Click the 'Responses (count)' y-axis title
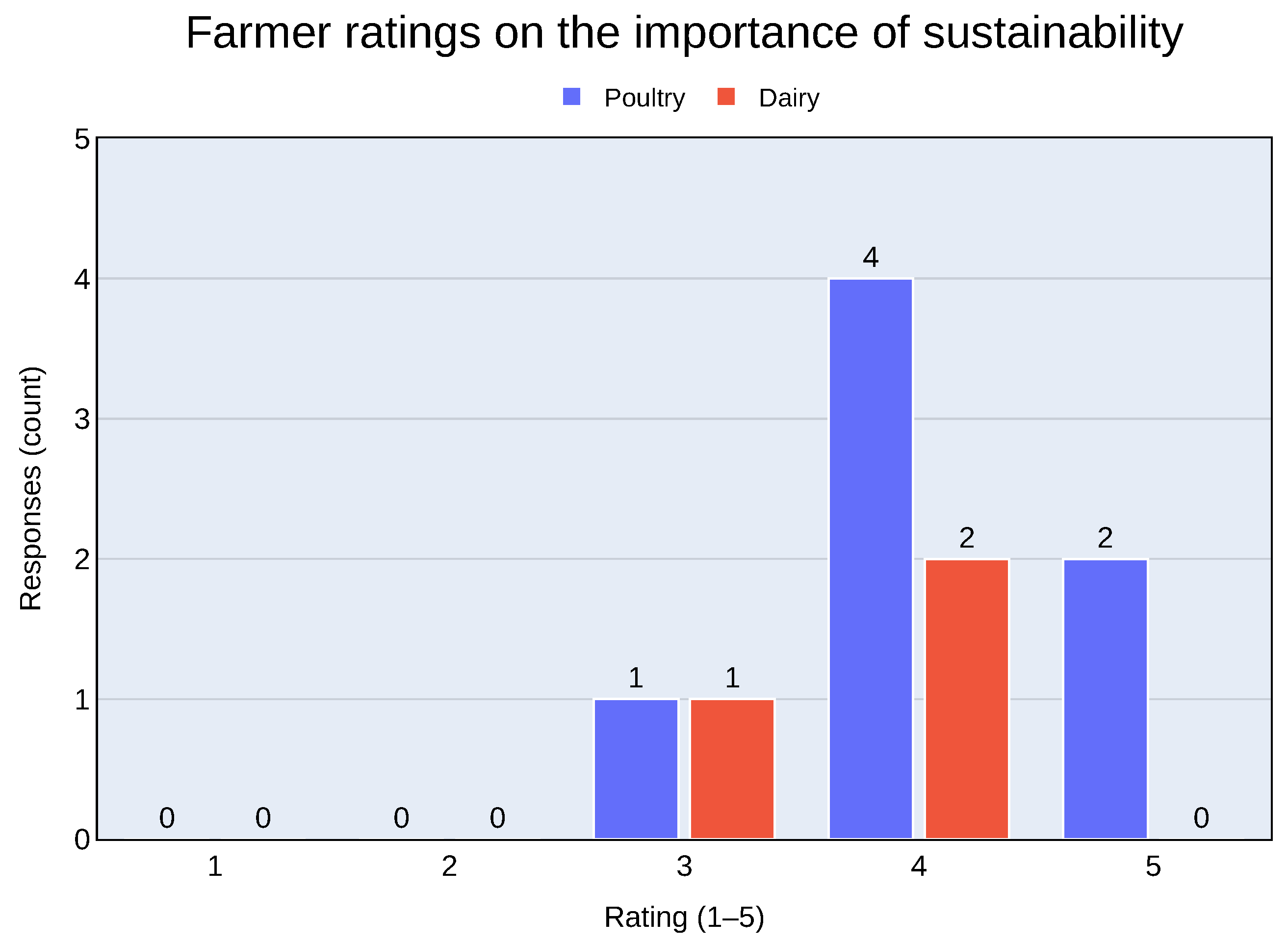 coord(31,489)
